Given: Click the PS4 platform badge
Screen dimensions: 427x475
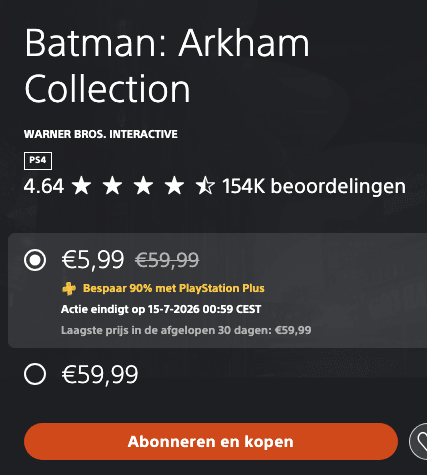Looking at the screenshot, I should [38, 161].
